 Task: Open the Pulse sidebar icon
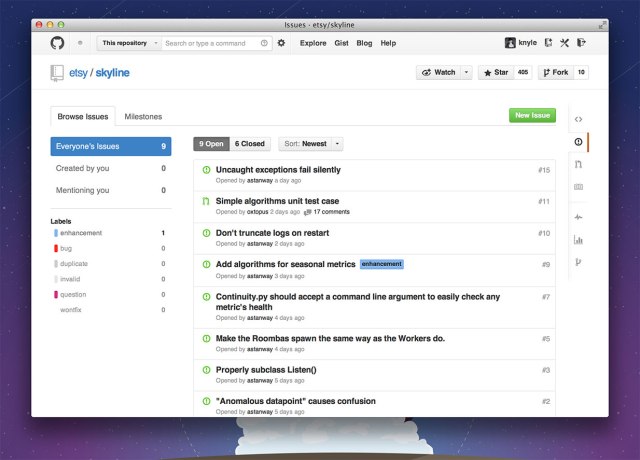(578, 217)
